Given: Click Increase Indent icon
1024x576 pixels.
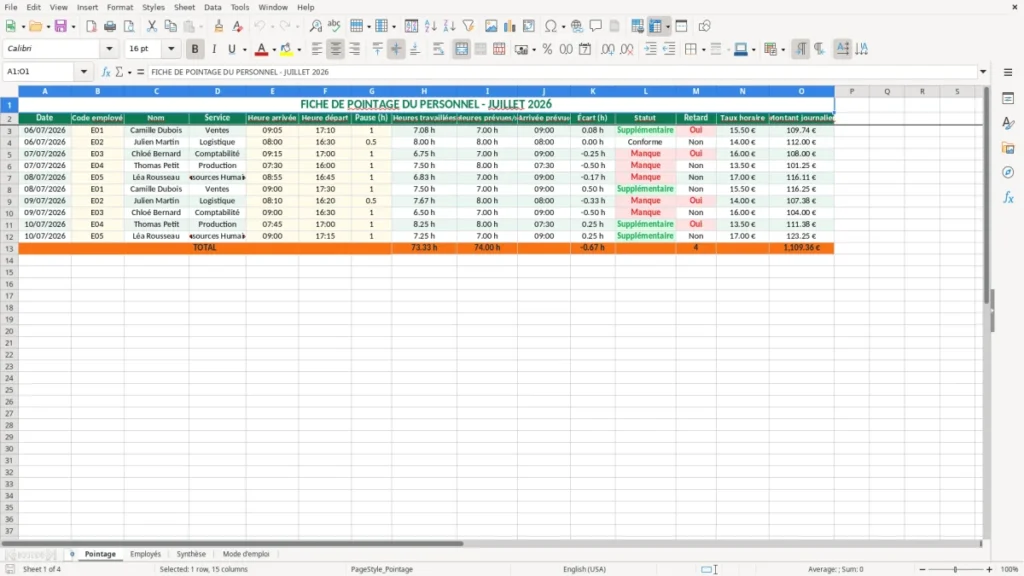Looking at the screenshot, I should 650,49.
